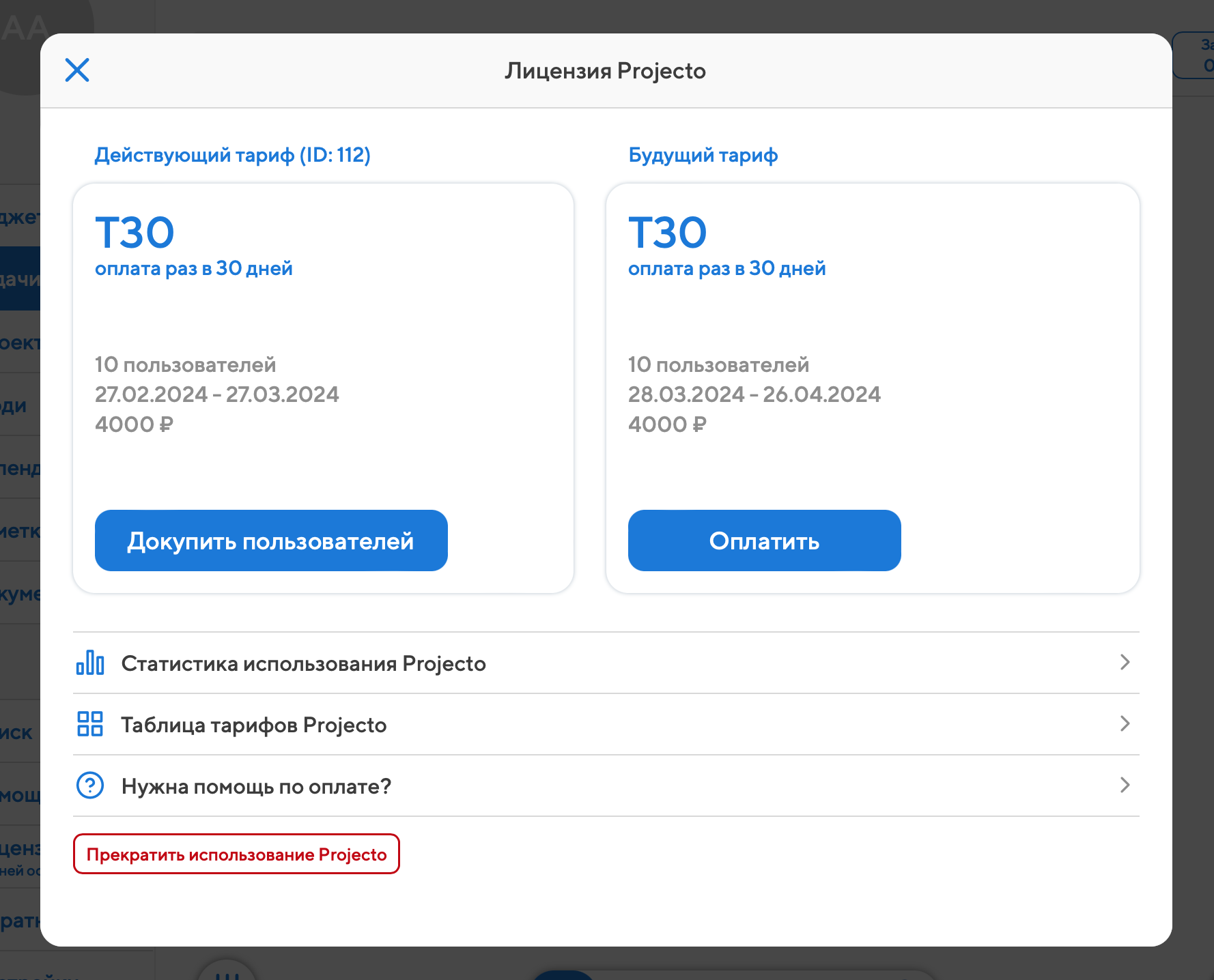The image size is (1214, 980).
Task: Open Статистика использования Projecto row
Action: pos(606,663)
